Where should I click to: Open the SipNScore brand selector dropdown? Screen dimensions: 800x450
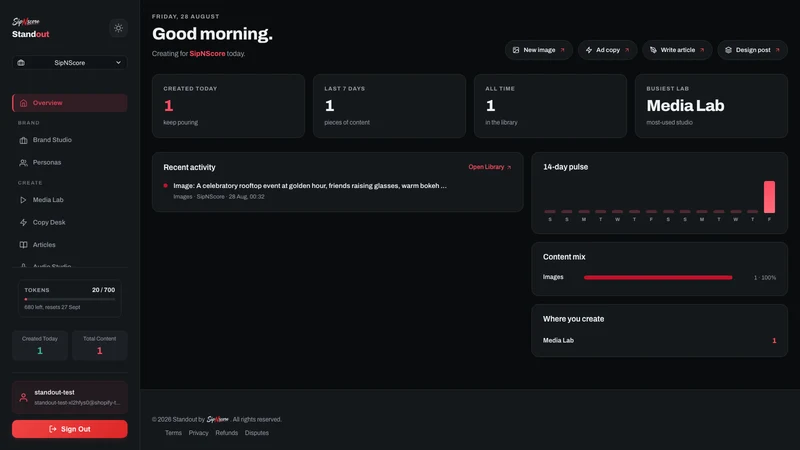point(70,63)
